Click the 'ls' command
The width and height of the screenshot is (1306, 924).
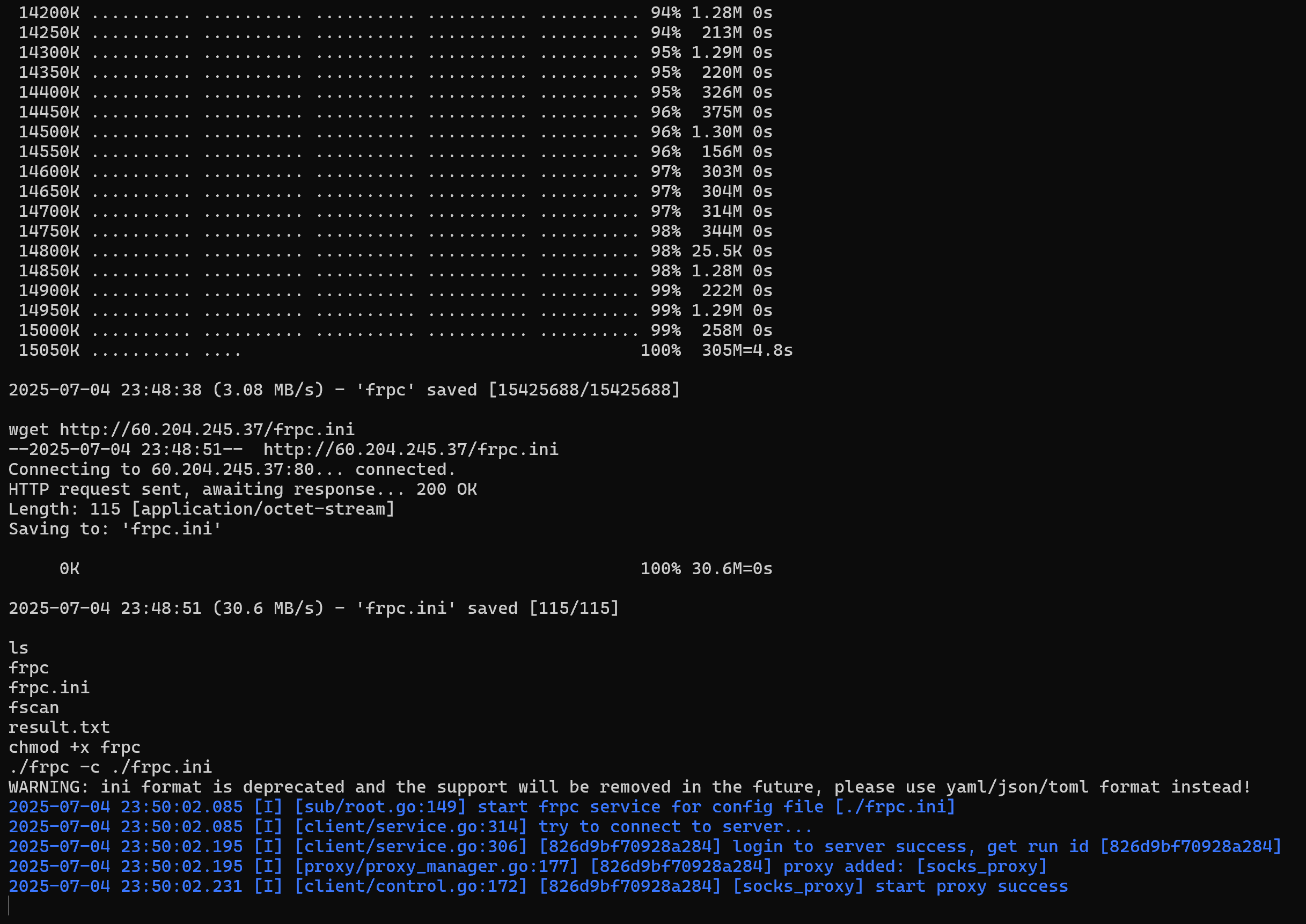click(18, 648)
